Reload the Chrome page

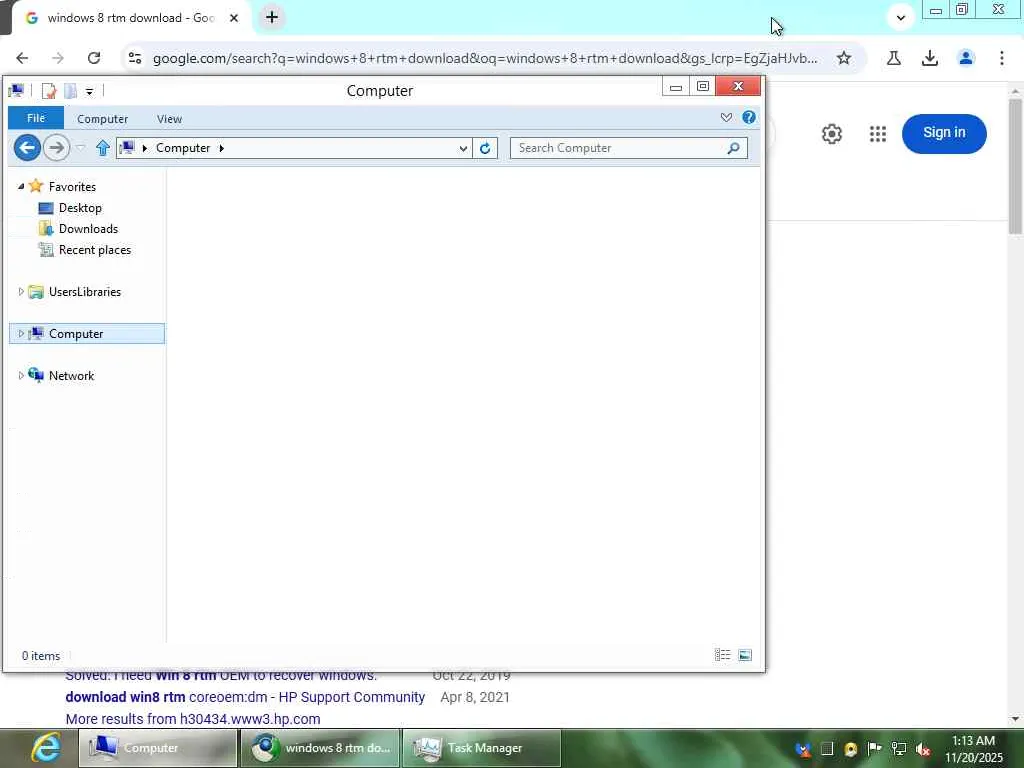click(94, 58)
